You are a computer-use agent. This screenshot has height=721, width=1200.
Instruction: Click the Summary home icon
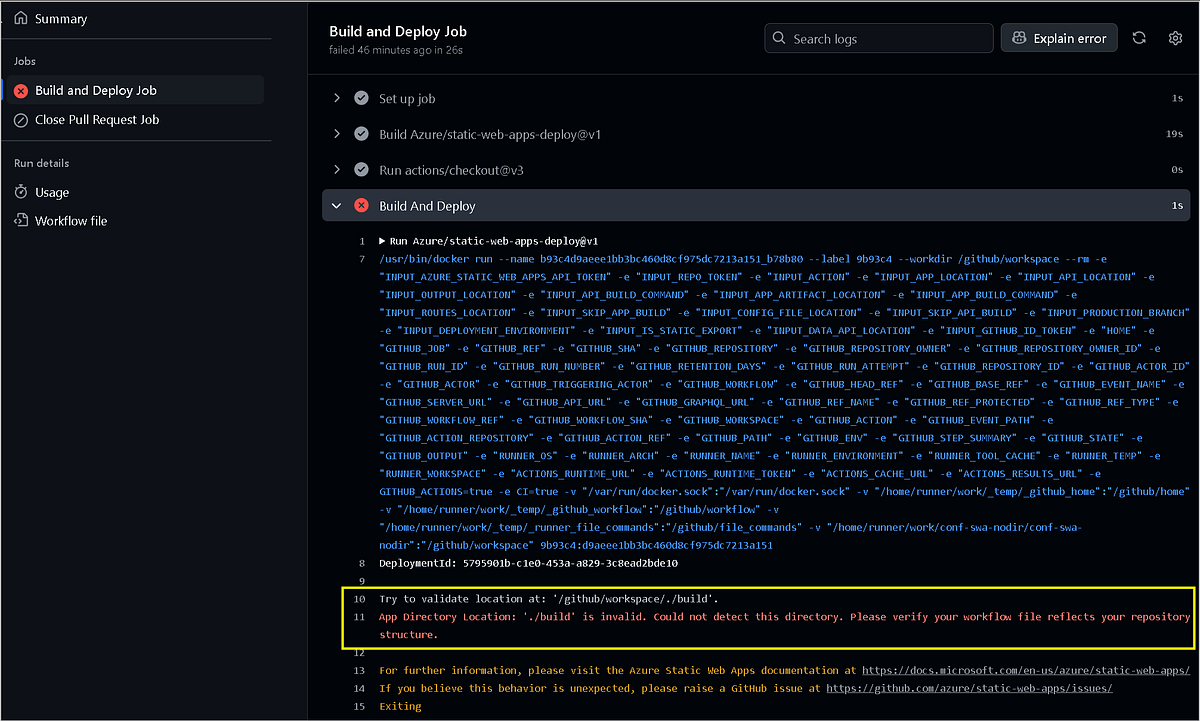click(x=21, y=19)
